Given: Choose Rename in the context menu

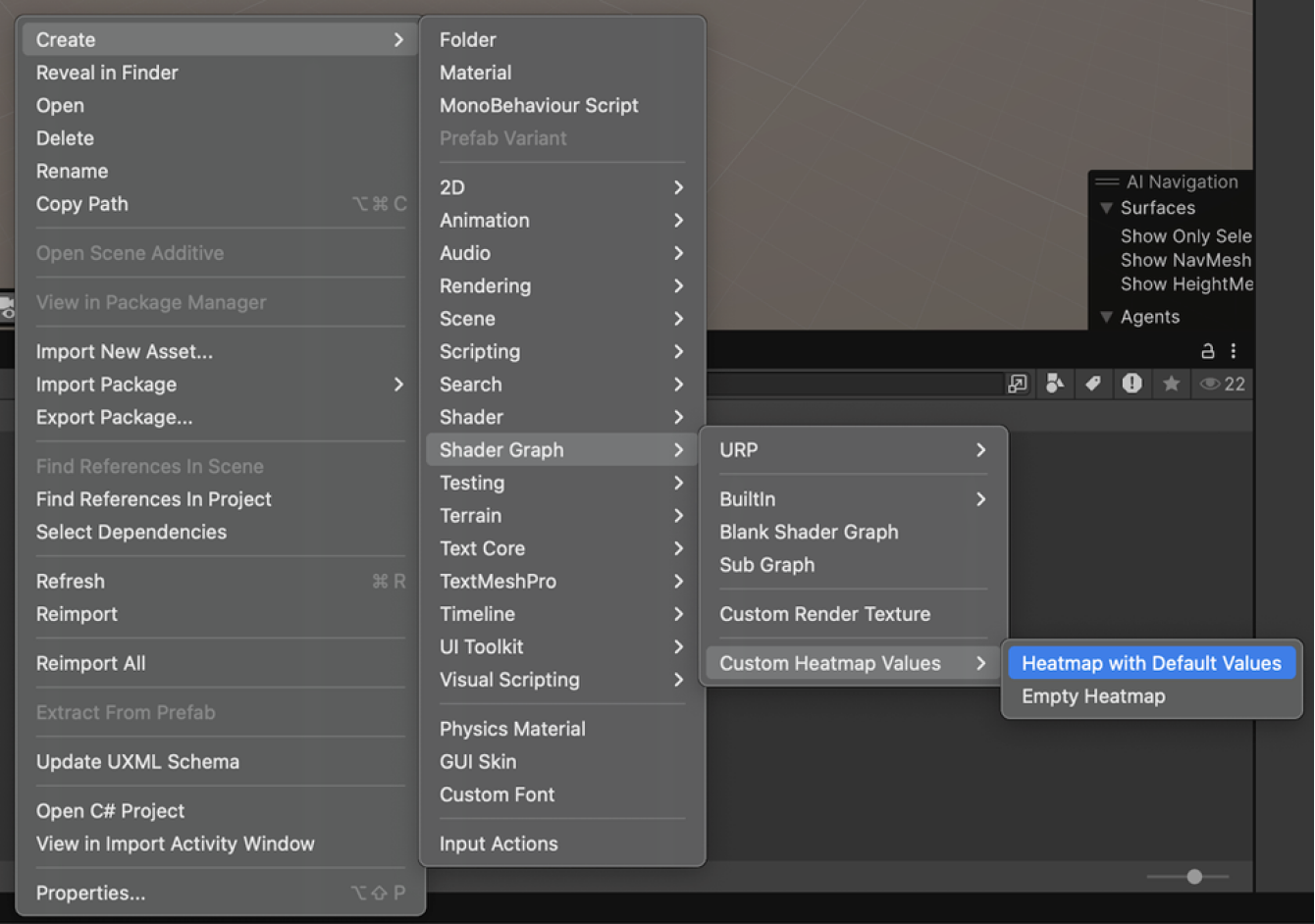Looking at the screenshot, I should coord(220,171).
